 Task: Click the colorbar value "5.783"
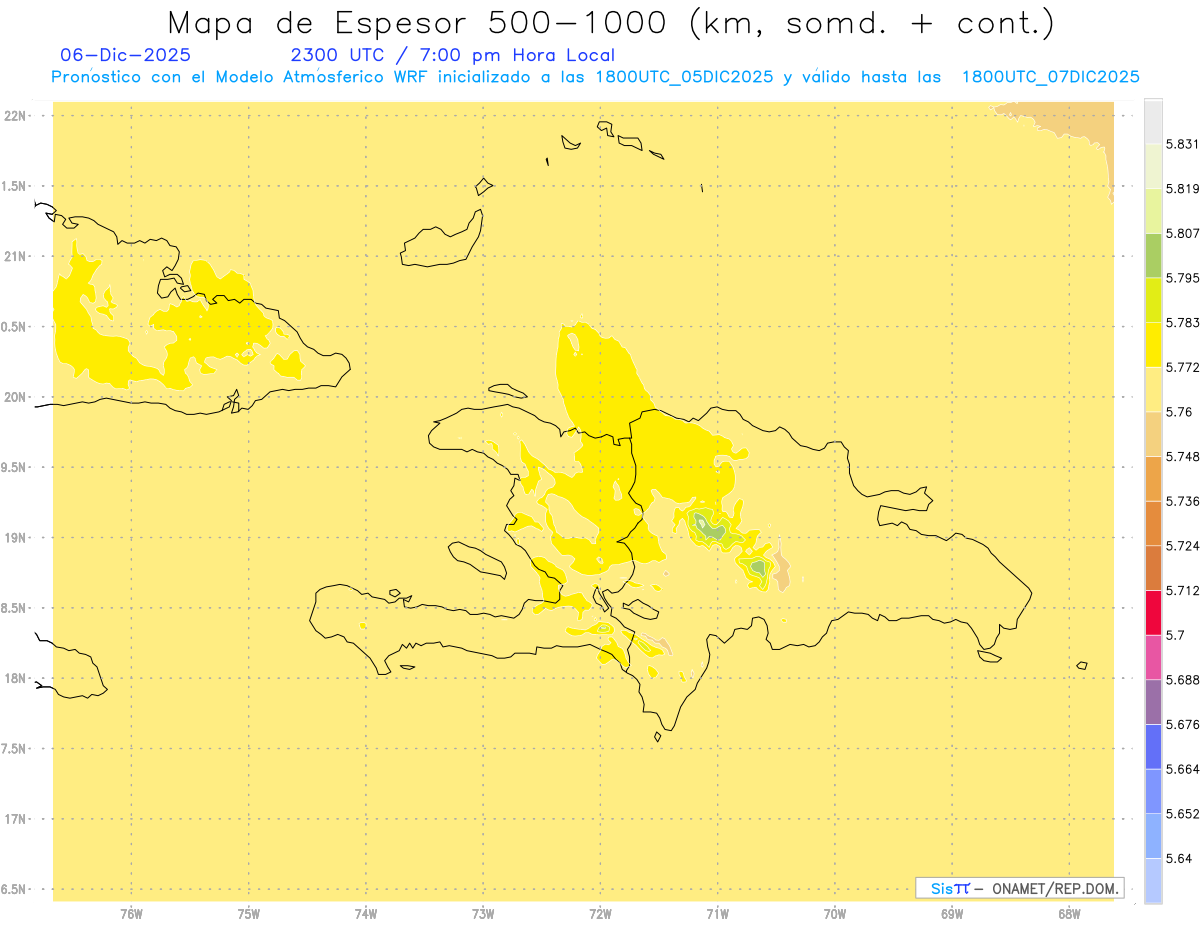tap(1182, 323)
